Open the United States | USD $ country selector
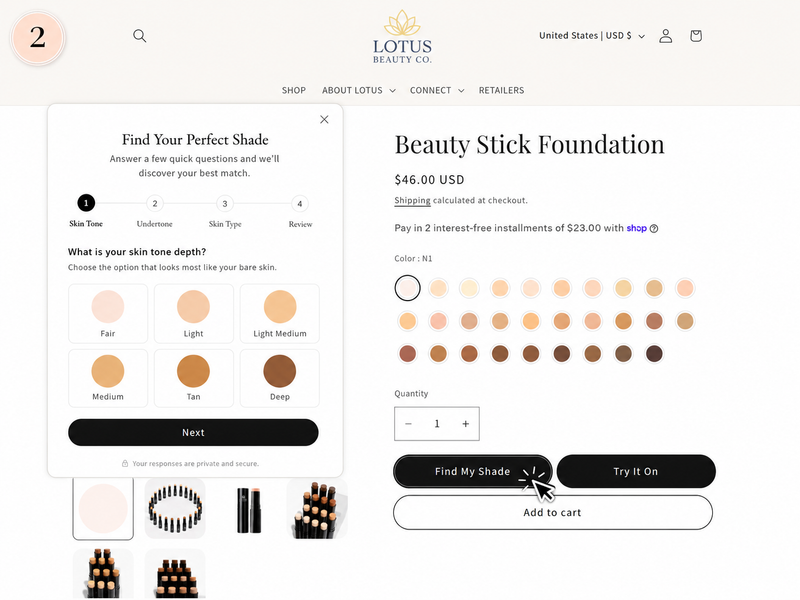 pyautogui.click(x=592, y=36)
